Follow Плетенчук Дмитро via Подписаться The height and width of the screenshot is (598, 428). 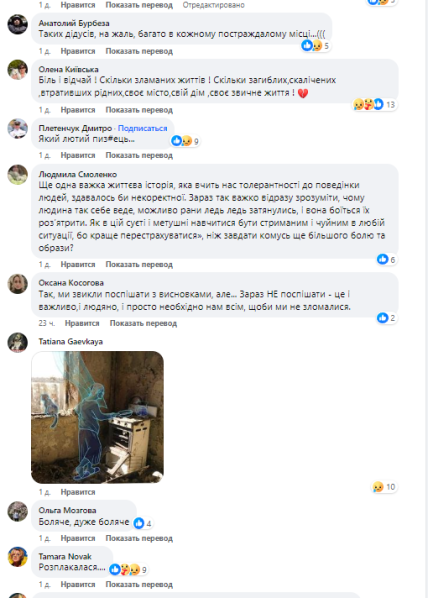click(142, 129)
